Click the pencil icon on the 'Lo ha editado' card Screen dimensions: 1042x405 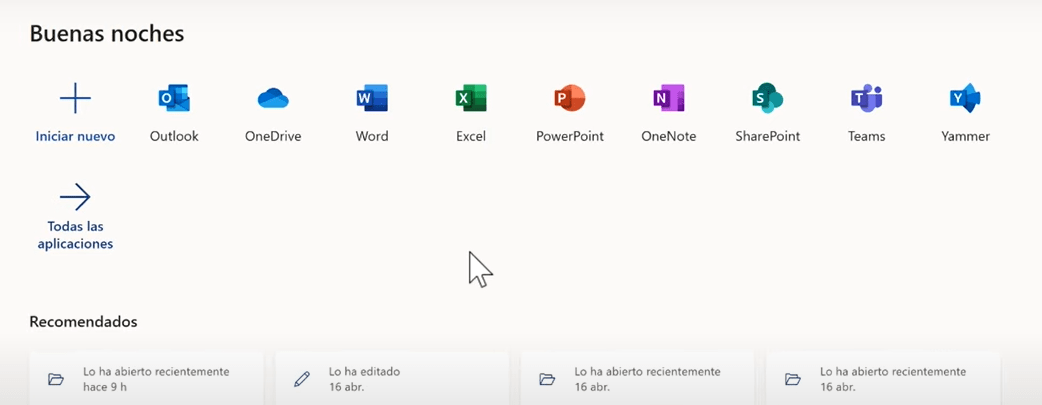click(302, 380)
